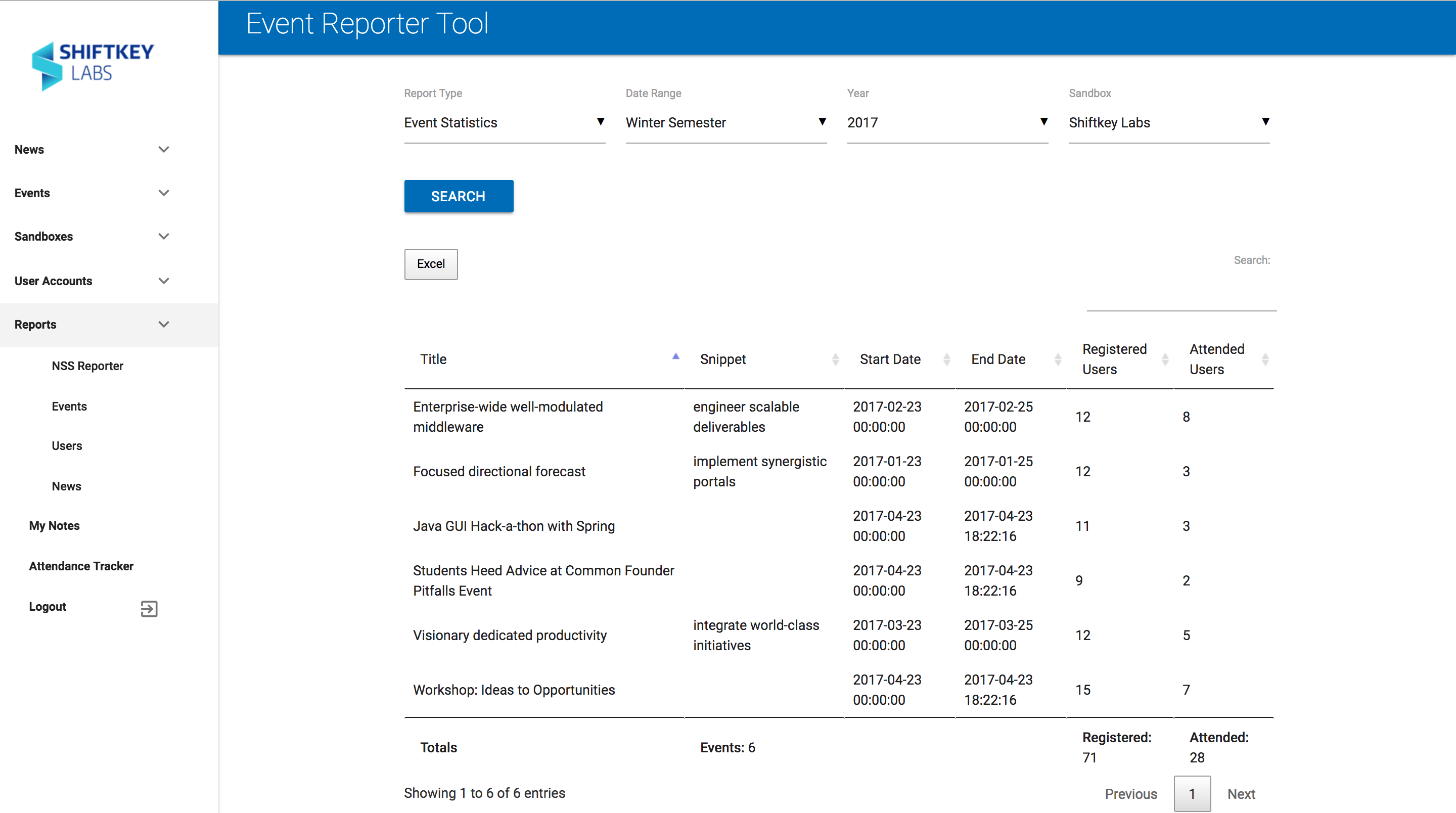Expand the News sidebar chevron
This screenshot has width=1456, height=813.
pyautogui.click(x=164, y=149)
